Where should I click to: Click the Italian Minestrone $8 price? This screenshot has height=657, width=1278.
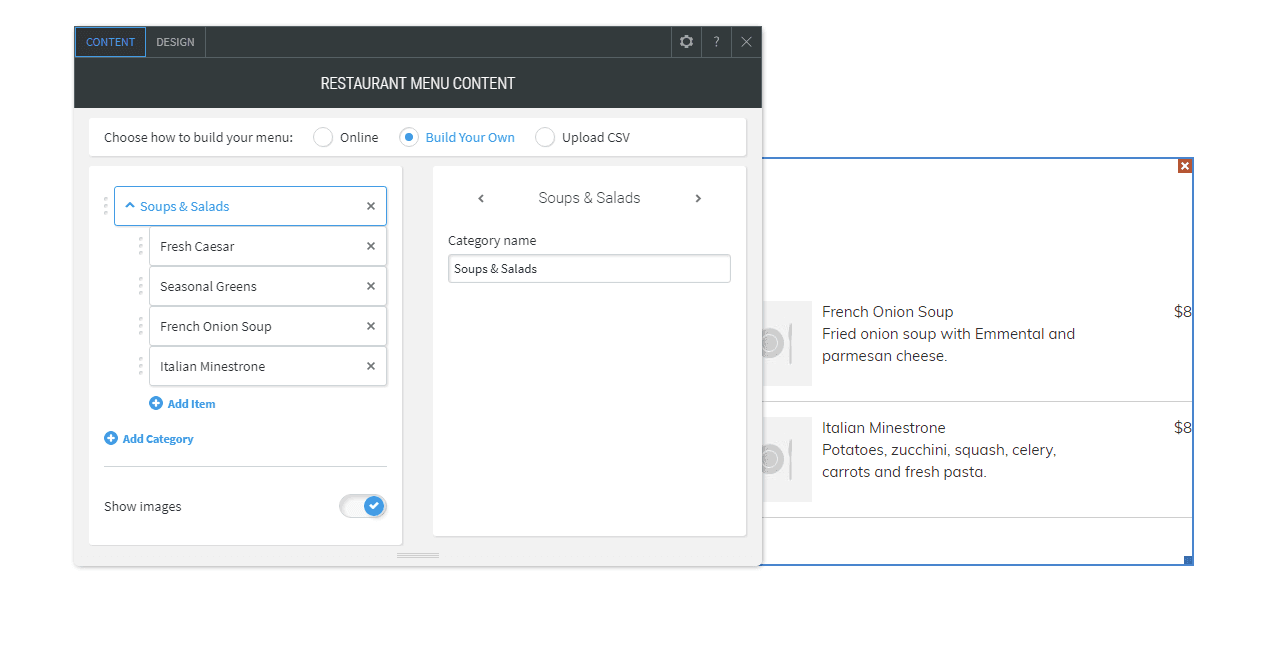(x=1183, y=428)
